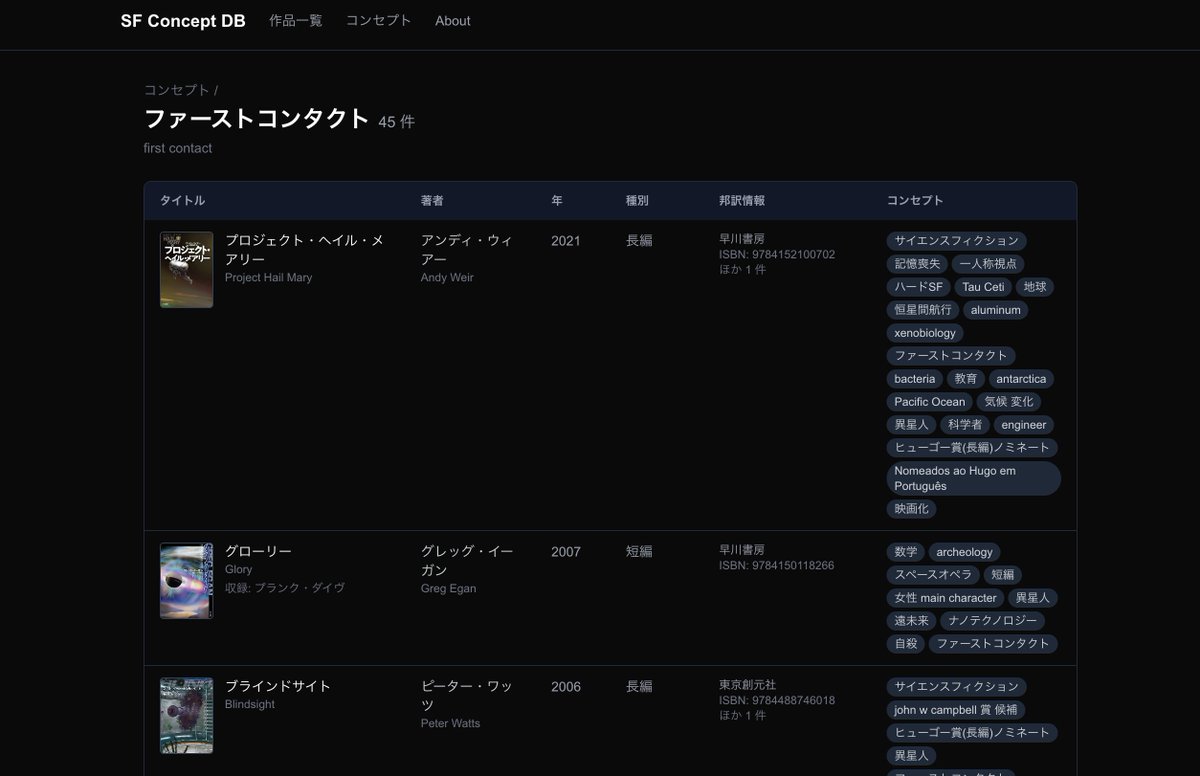Select the engineer concept tag

1024,425
